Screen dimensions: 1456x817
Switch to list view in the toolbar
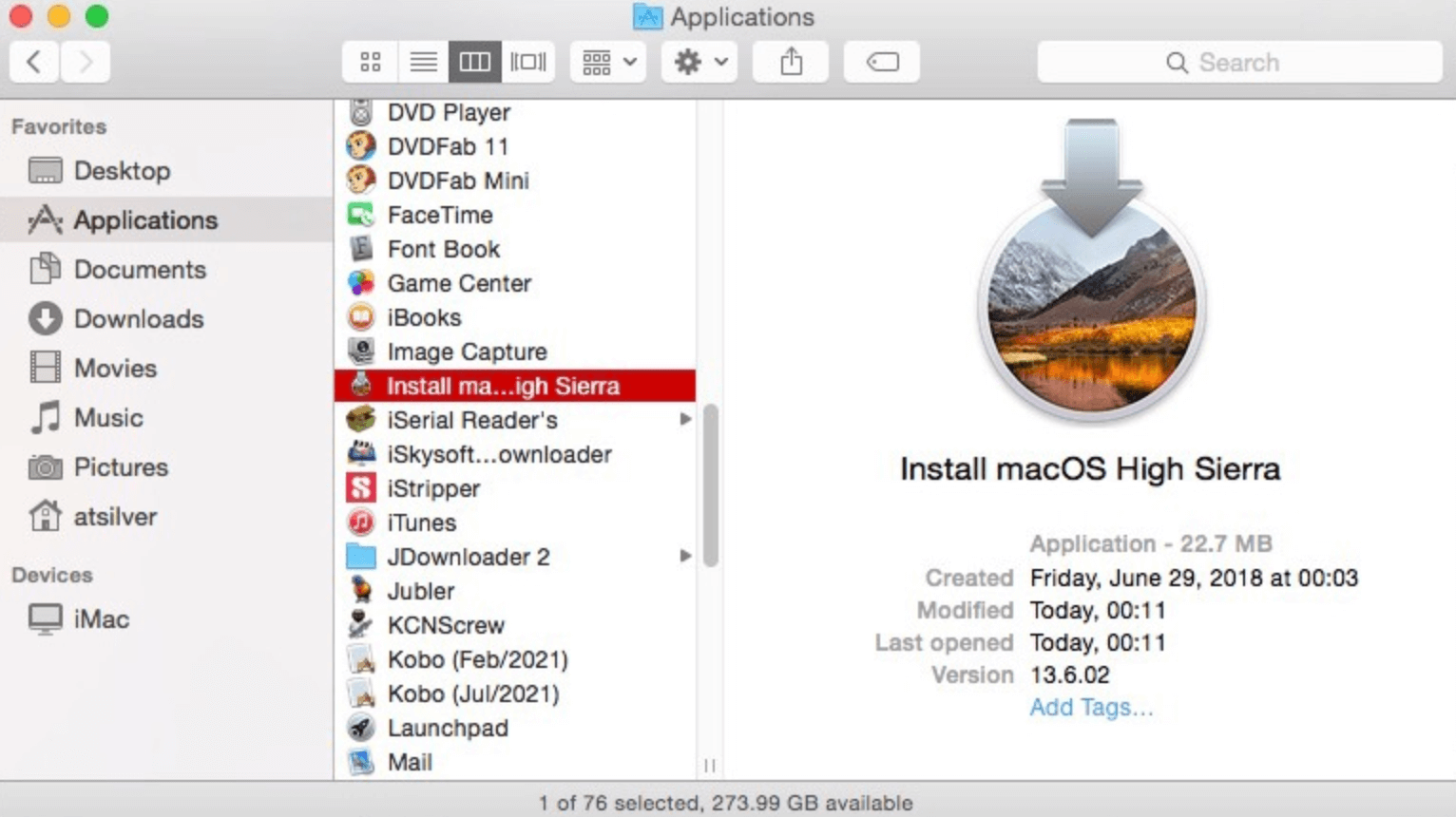click(x=423, y=61)
